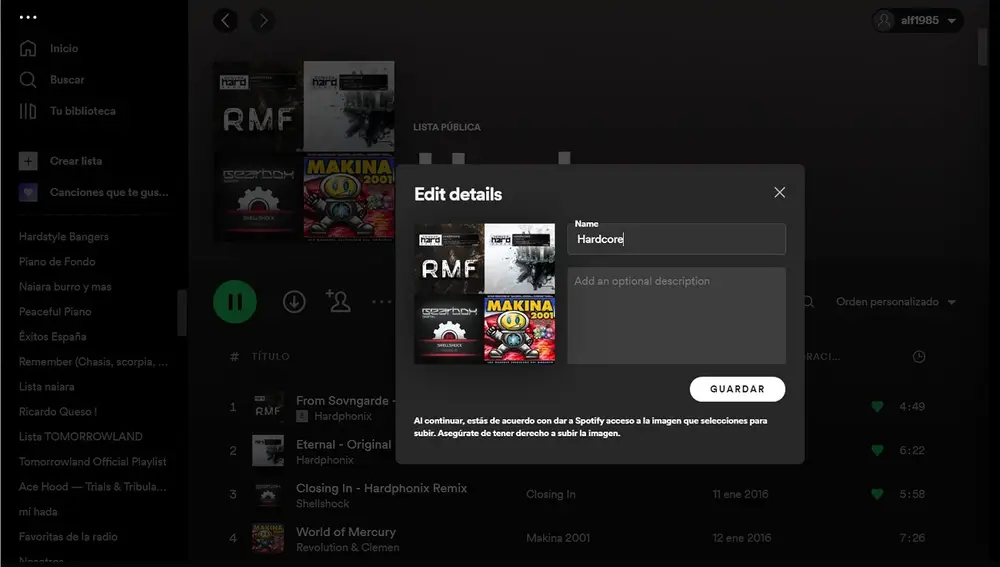The width and height of the screenshot is (1000, 567).
Task: Open the Hardstyle Bangers playlist
Action: tap(64, 237)
